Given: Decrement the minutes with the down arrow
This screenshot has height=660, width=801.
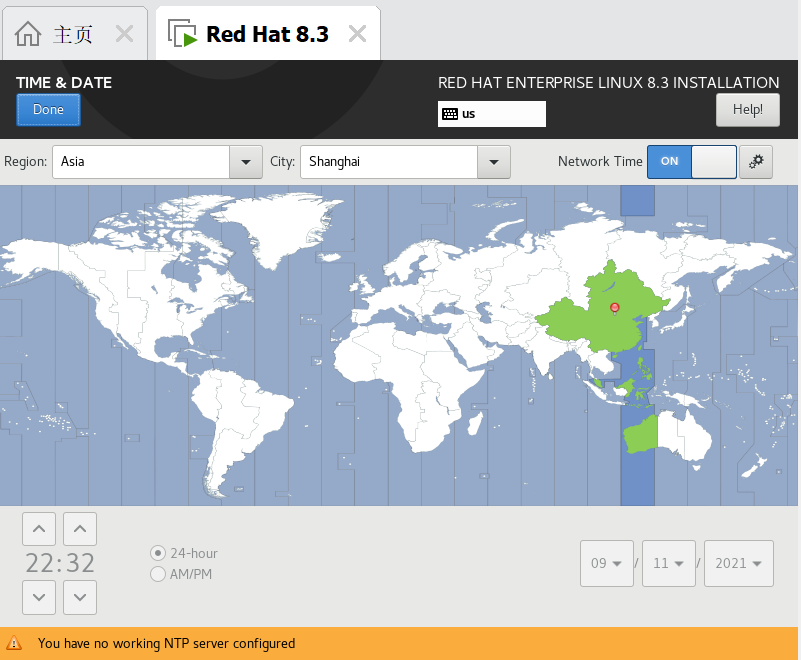Looking at the screenshot, I should 79,597.
